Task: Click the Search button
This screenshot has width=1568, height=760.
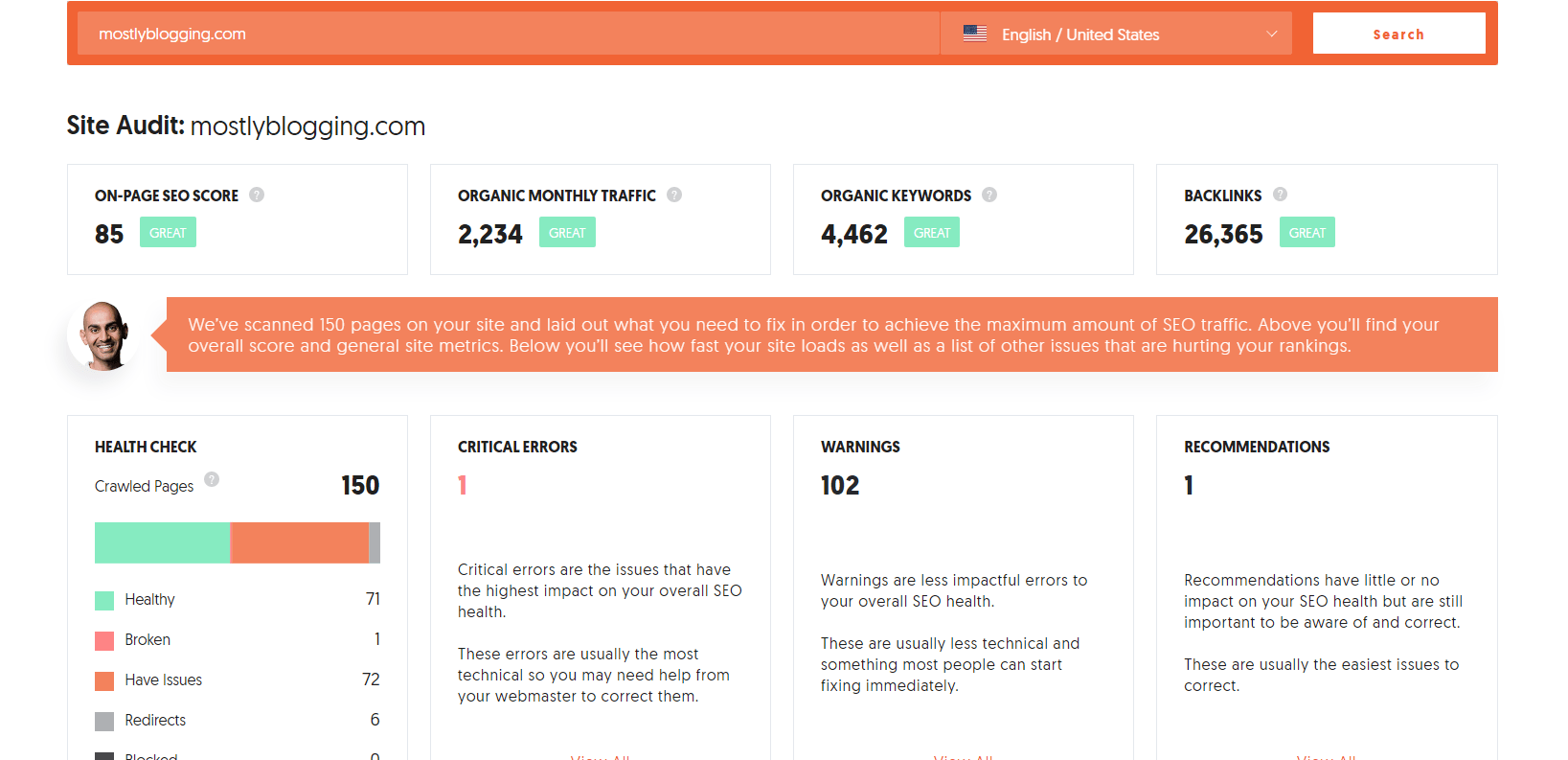Action: coord(1398,34)
